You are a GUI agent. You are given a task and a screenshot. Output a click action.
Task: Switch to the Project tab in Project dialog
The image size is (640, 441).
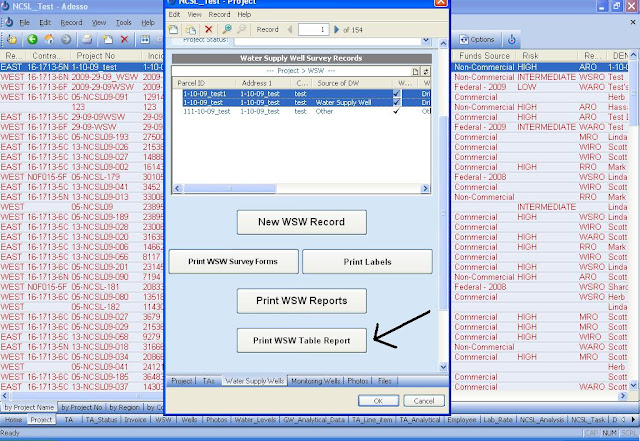point(182,381)
